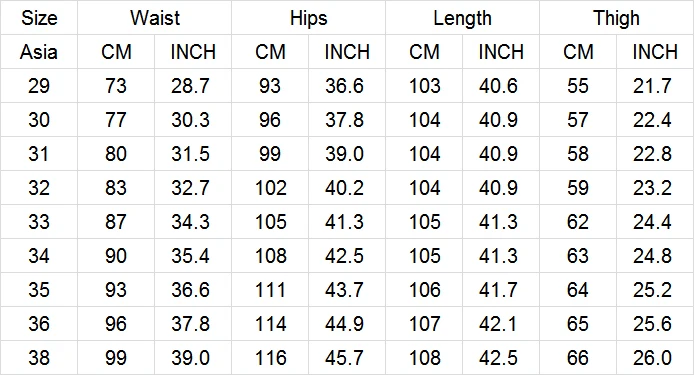Click the Hips column header
The width and height of the screenshot is (694, 375).
(308, 19)
